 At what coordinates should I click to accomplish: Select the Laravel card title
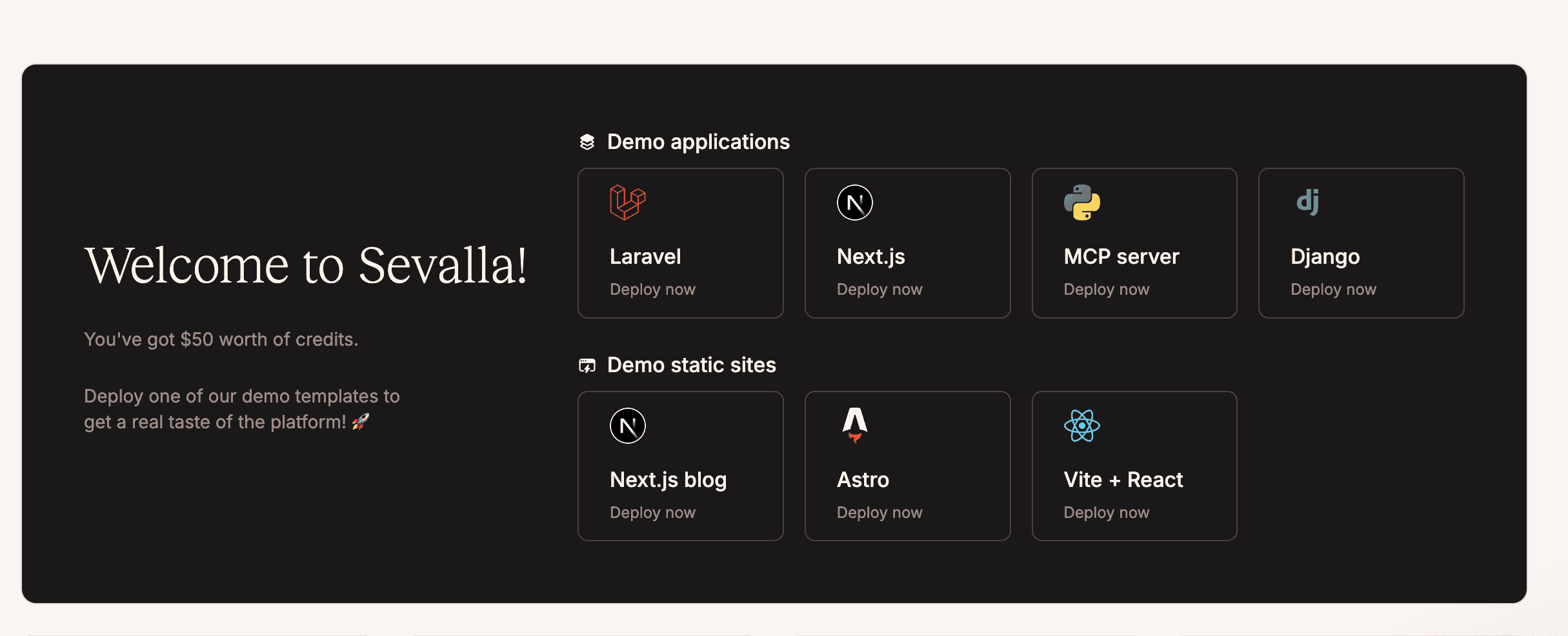pos(645,257)
